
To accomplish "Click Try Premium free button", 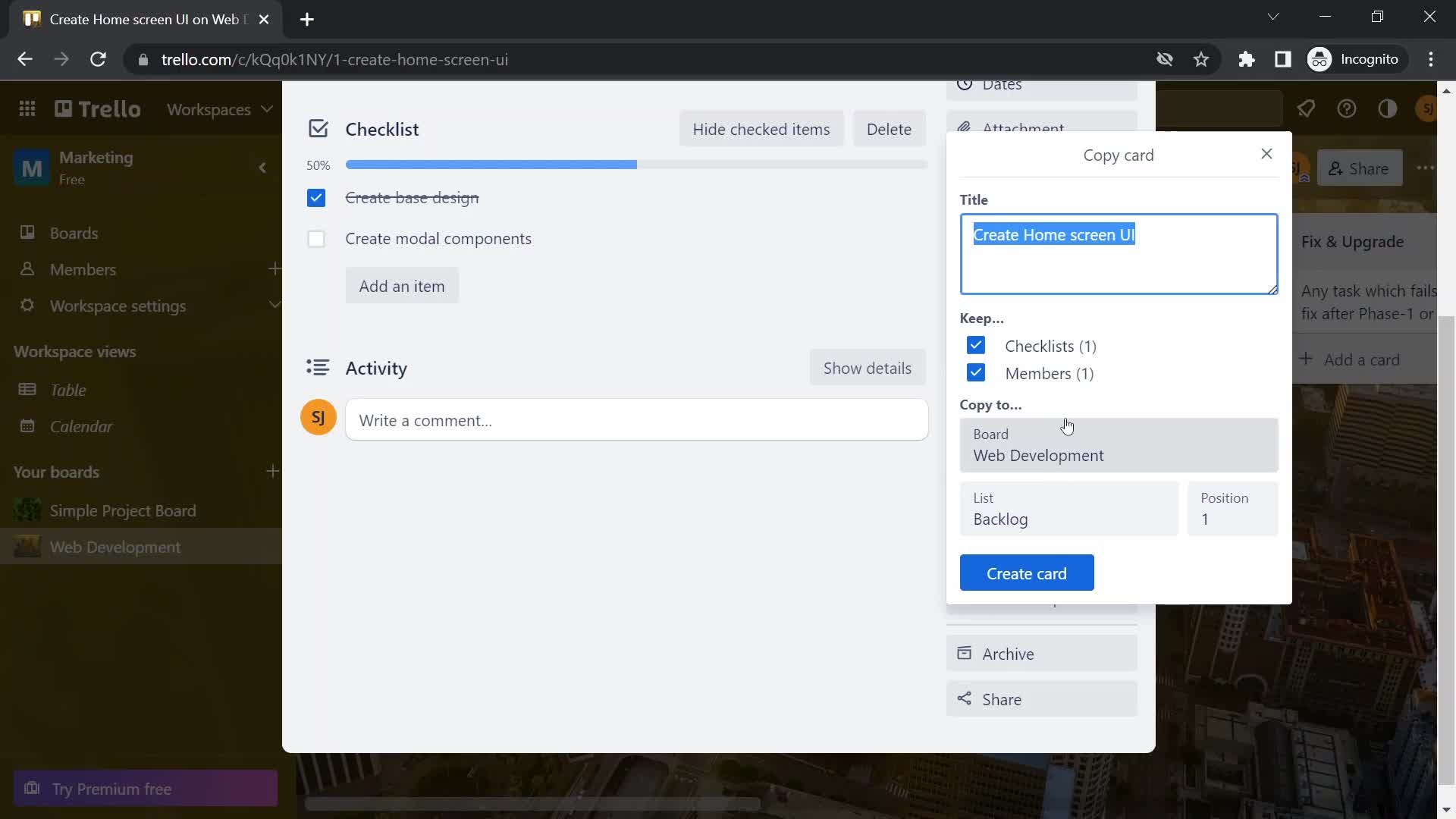I will tap(146, 789).
